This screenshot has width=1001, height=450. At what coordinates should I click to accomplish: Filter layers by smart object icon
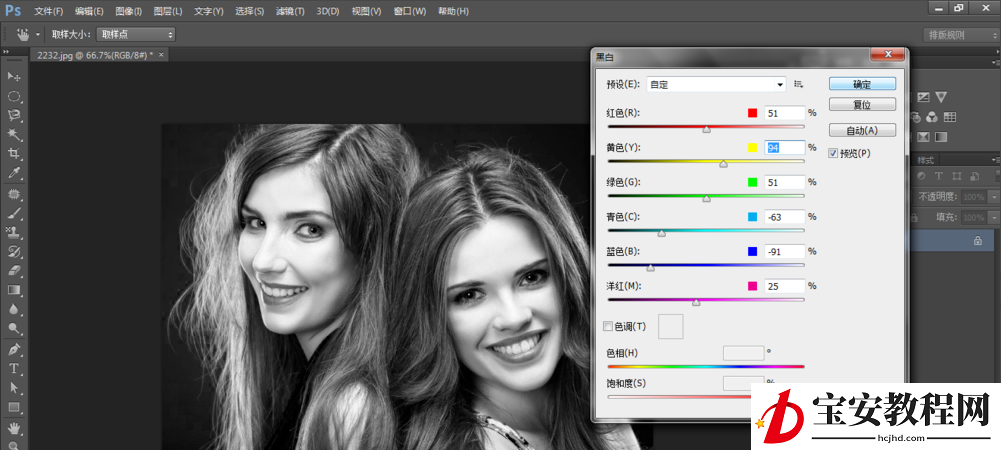click(x=974, y=176)
